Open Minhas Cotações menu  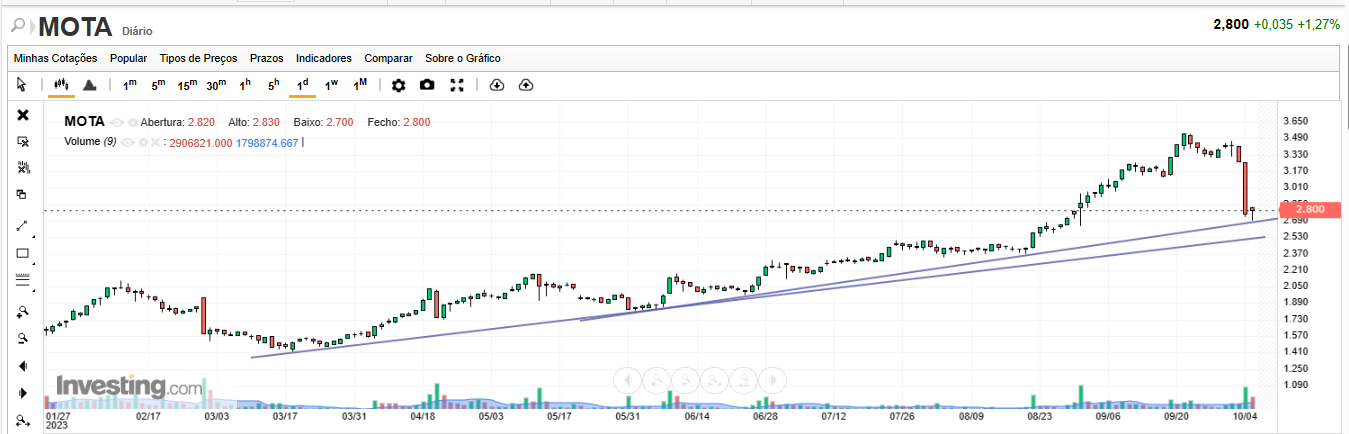click(56, 58)
